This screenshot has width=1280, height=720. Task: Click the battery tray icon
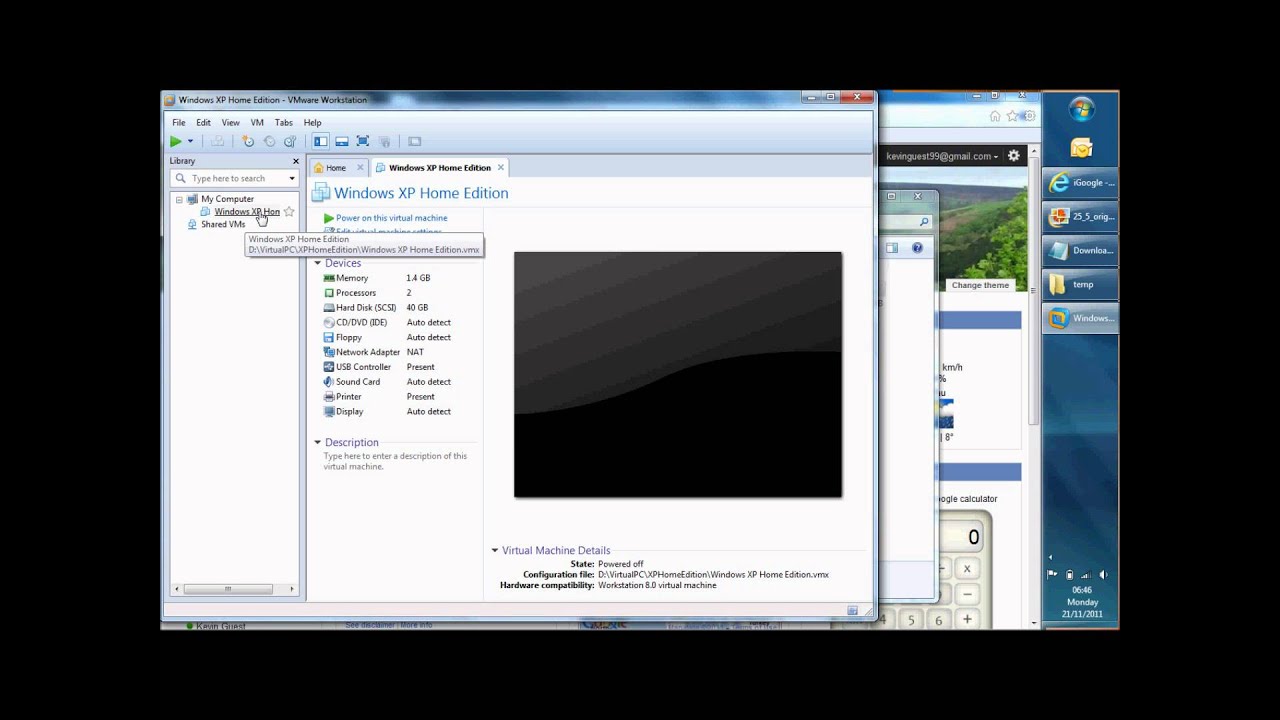tap(1069, 575)
